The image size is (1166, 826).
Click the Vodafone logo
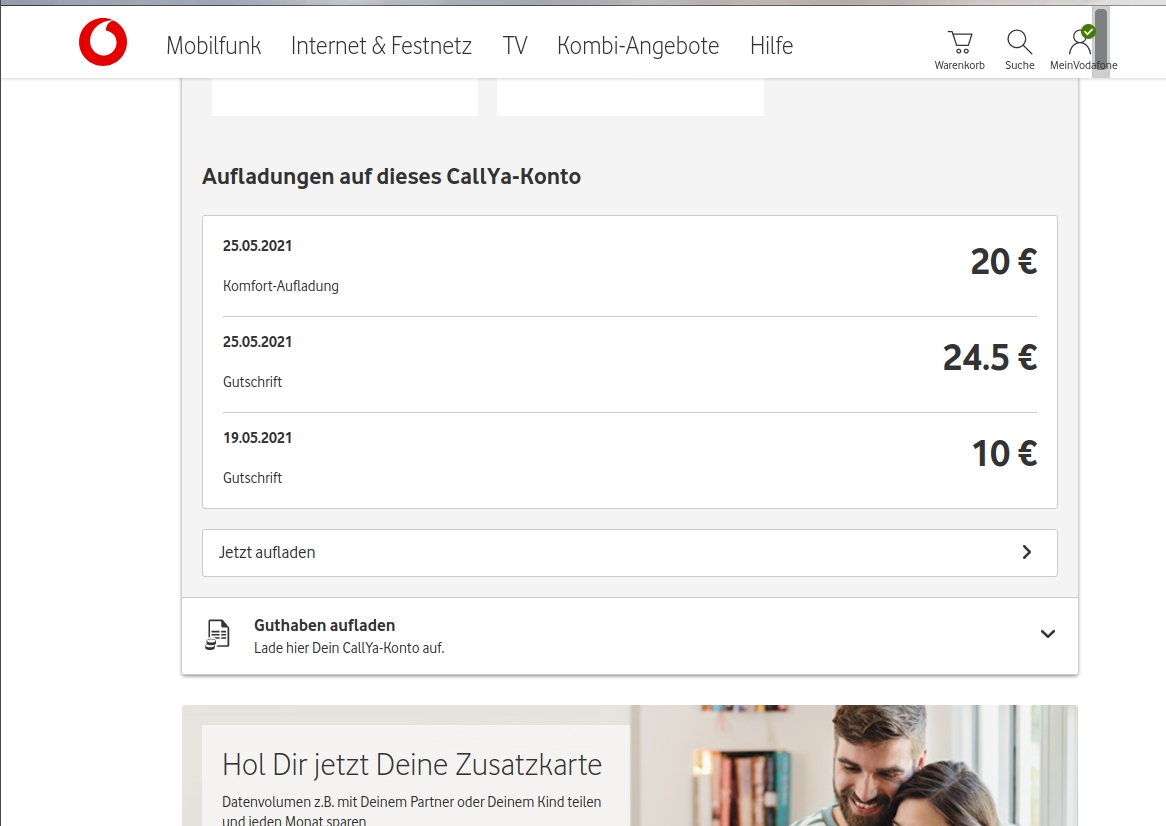[103, 42]
